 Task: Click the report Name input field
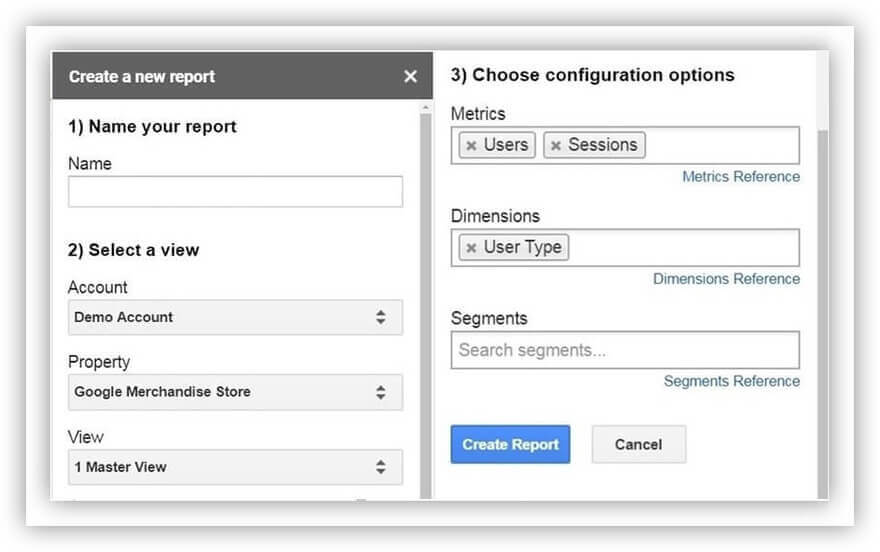point(235,192)
